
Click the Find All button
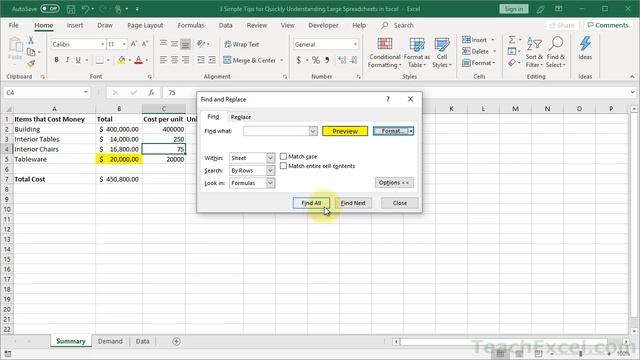[x=311, y=203]
